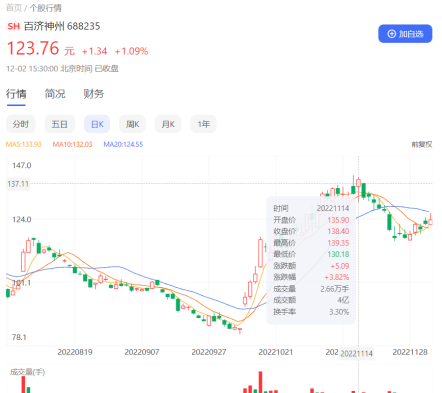Click the 20220927 date axis label
Image resolution: width=442 pixels, height=393 pixels.
coord(209,352)
